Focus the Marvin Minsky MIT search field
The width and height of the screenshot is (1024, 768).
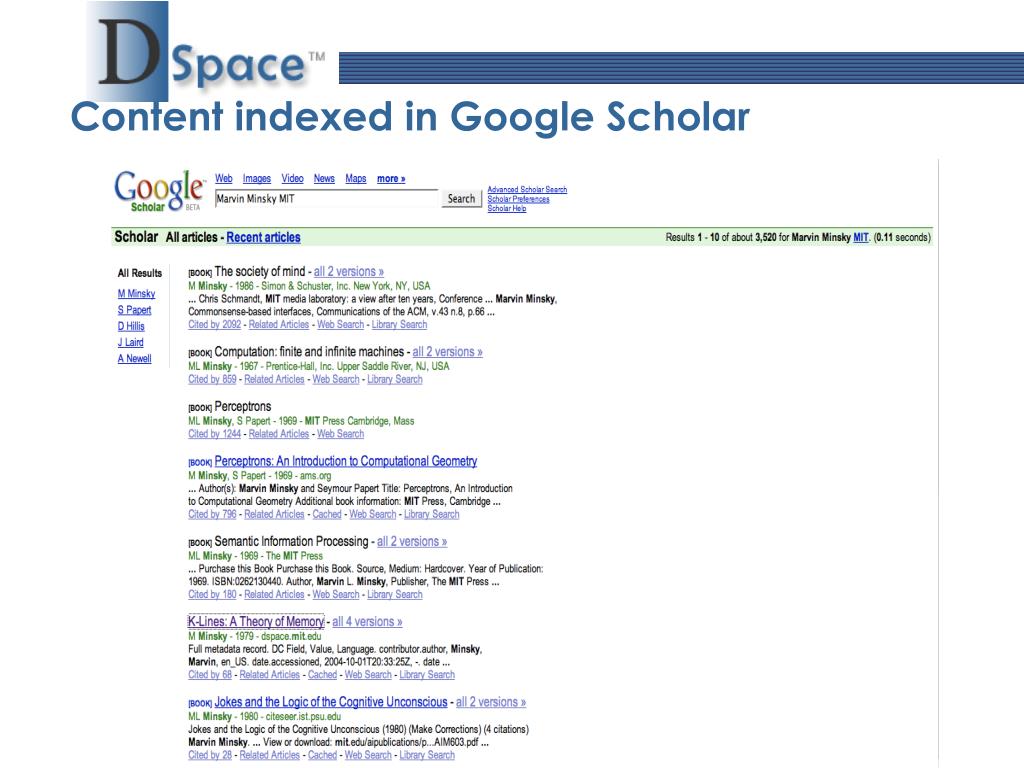pyautogui.click(x=327, y=199)
